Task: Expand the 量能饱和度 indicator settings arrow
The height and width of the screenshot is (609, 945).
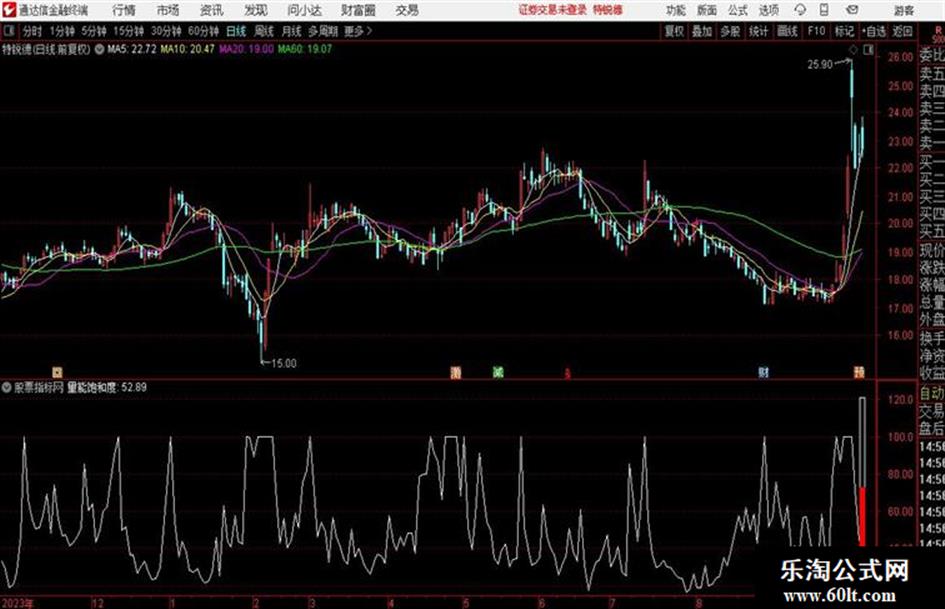Action: click(6, 388)
